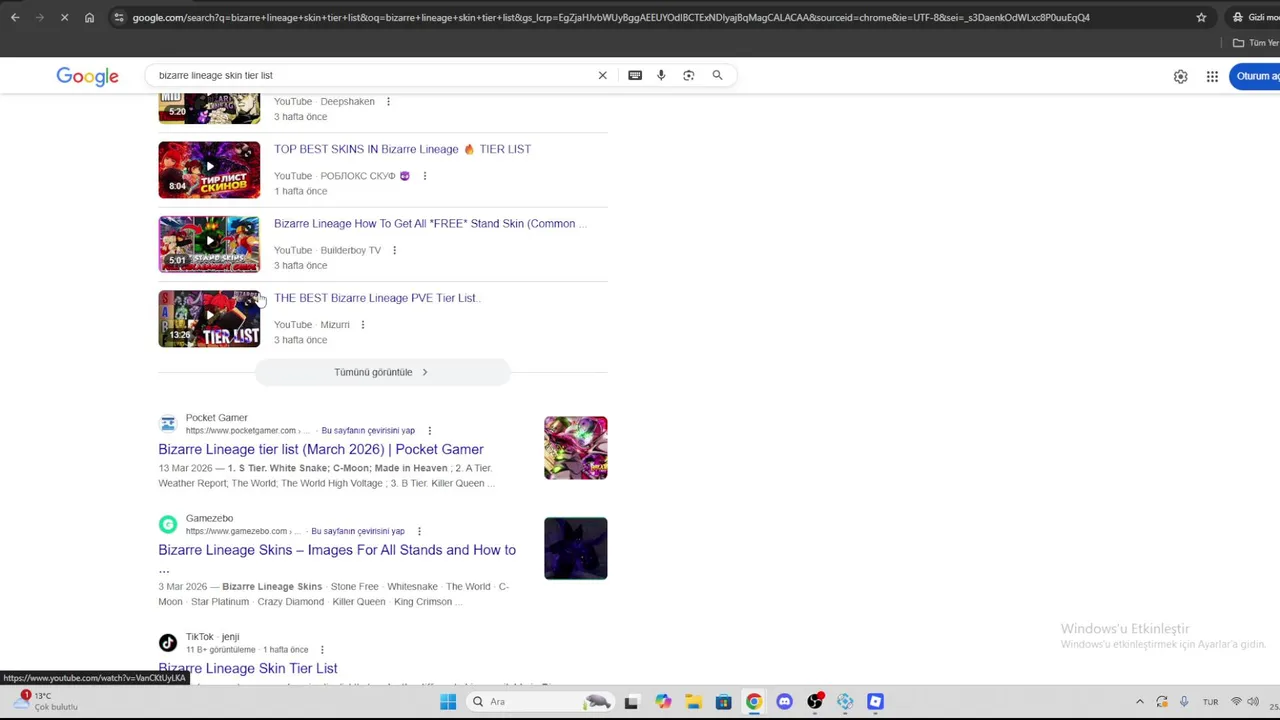Play the 5:20 Deepshaken video thumbnail
The height and width of the screenshot is (720, 1280).
pos(209,107)
